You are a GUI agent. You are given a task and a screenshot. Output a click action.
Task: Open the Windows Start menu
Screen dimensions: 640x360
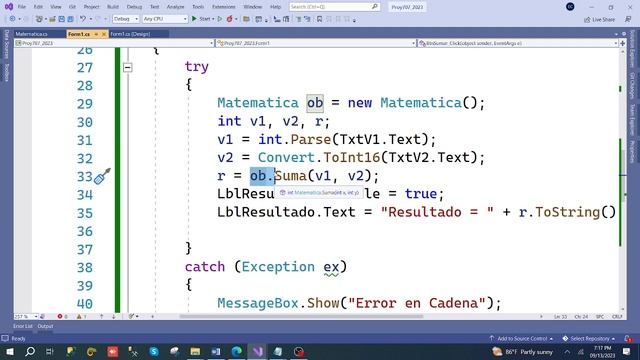click(9, 351)
